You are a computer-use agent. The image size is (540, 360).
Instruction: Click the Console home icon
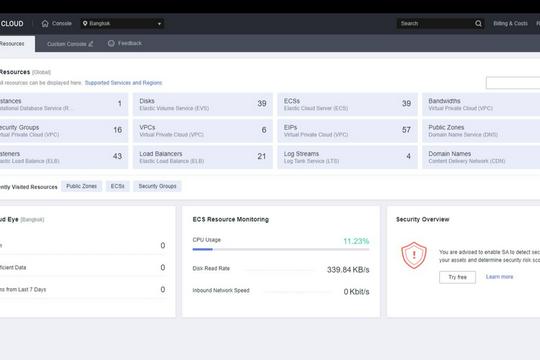[x=45, y=23]
